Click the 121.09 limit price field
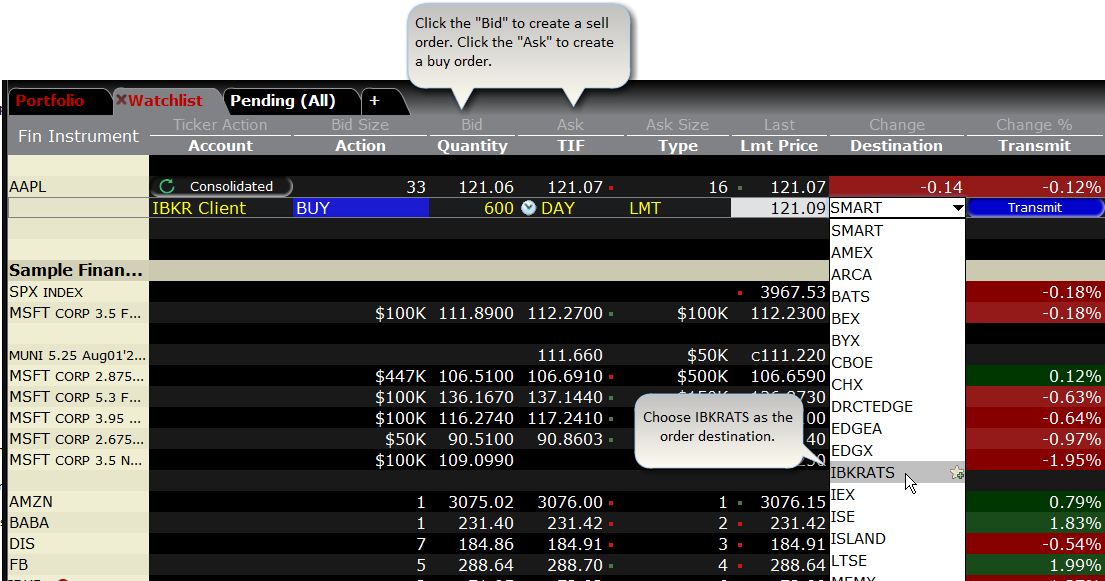 [779, 208]
